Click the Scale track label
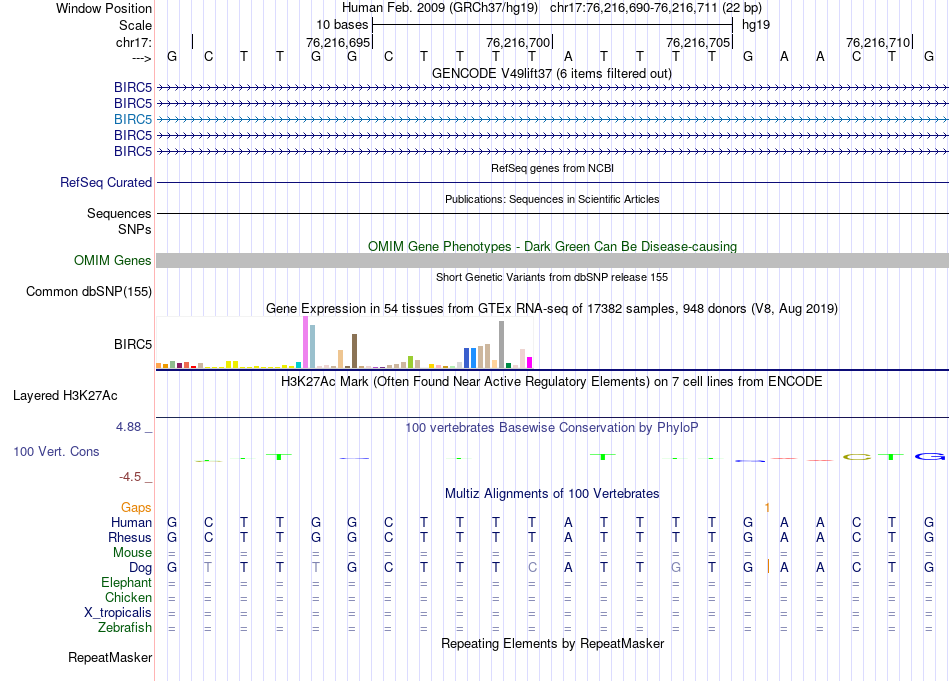This screenshot has height=681, width=950. click(x=135, y=25)
